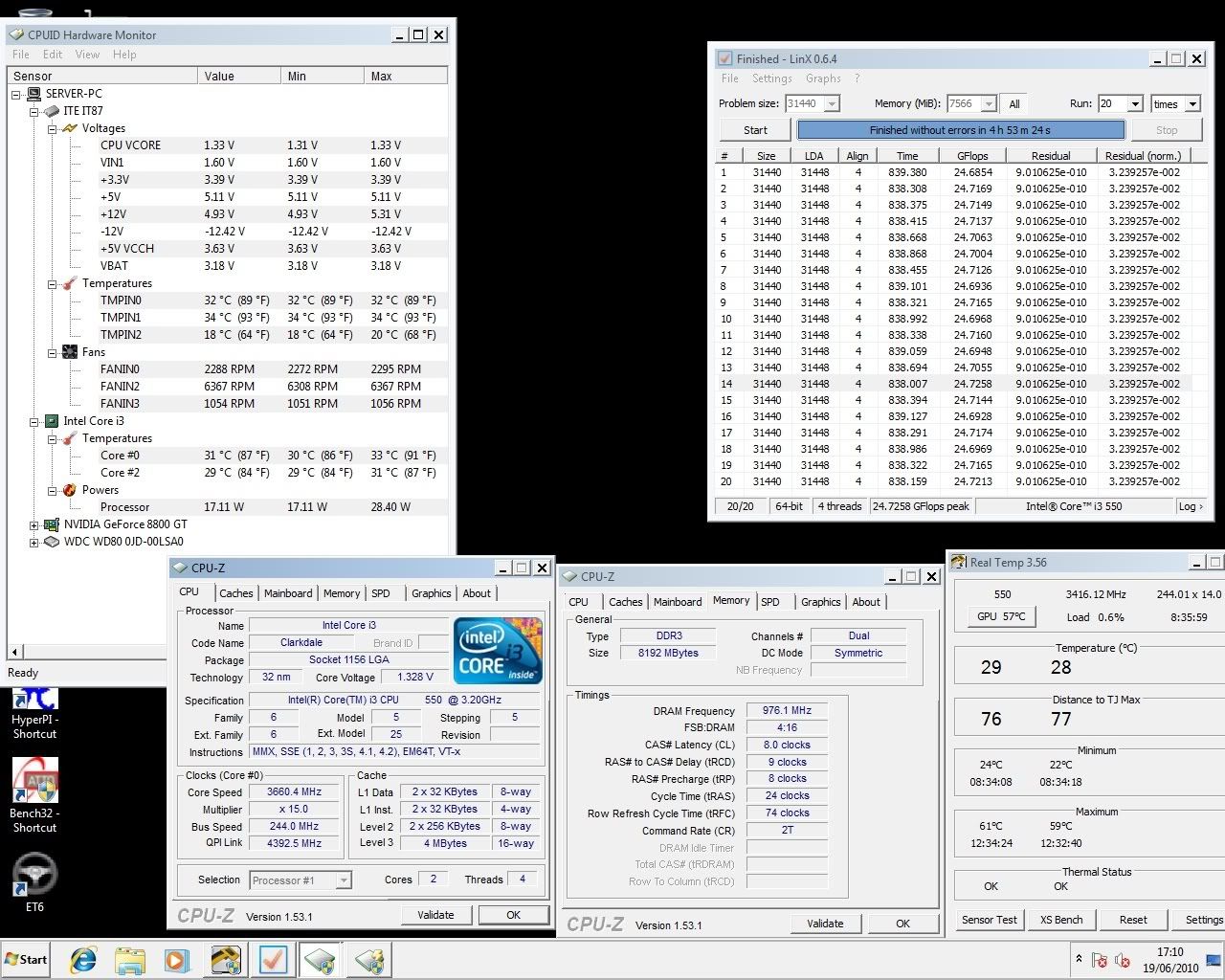Open the View menu in Hardware Monitor
Screen dimensions: 1225x980
(x=87, y=55)
